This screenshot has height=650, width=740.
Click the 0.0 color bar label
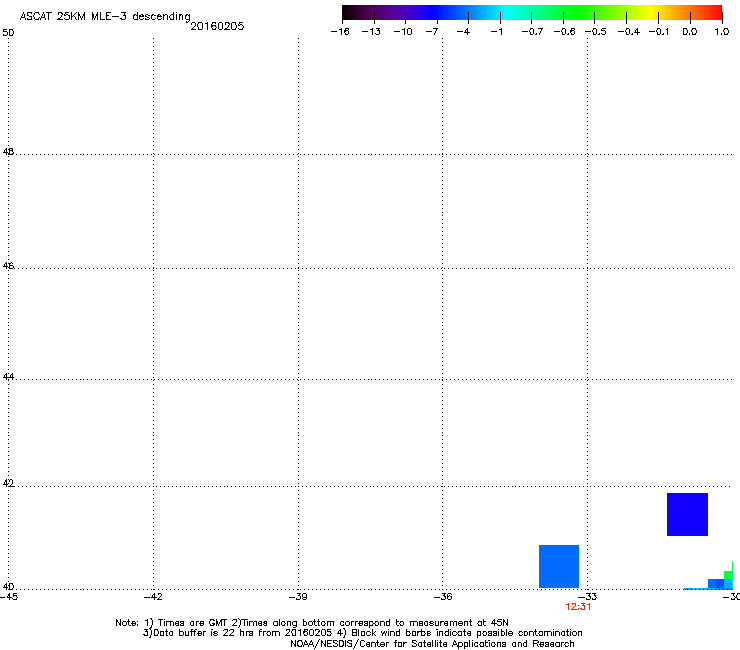(x=690, y=32)
